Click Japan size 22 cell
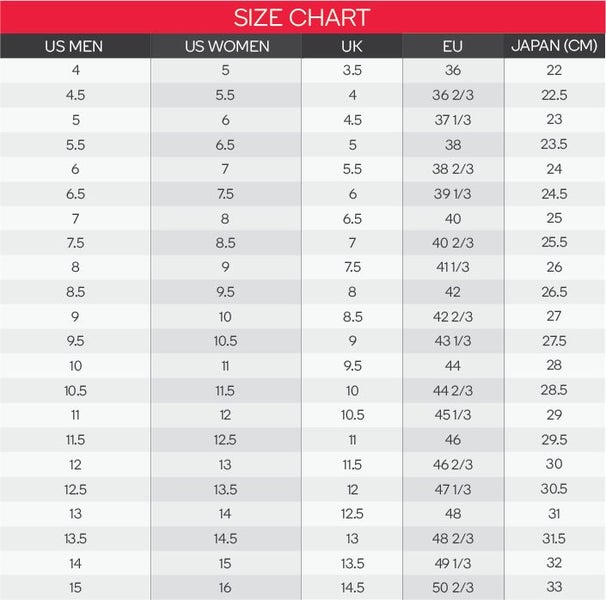 [x=554, y=70]
